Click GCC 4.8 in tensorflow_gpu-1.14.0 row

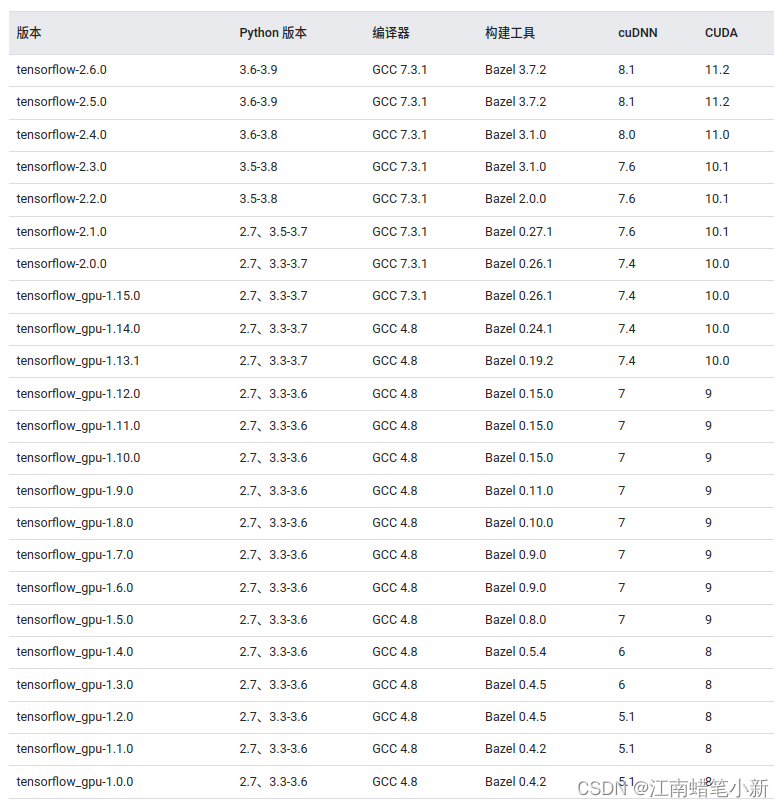coord(395,329)
